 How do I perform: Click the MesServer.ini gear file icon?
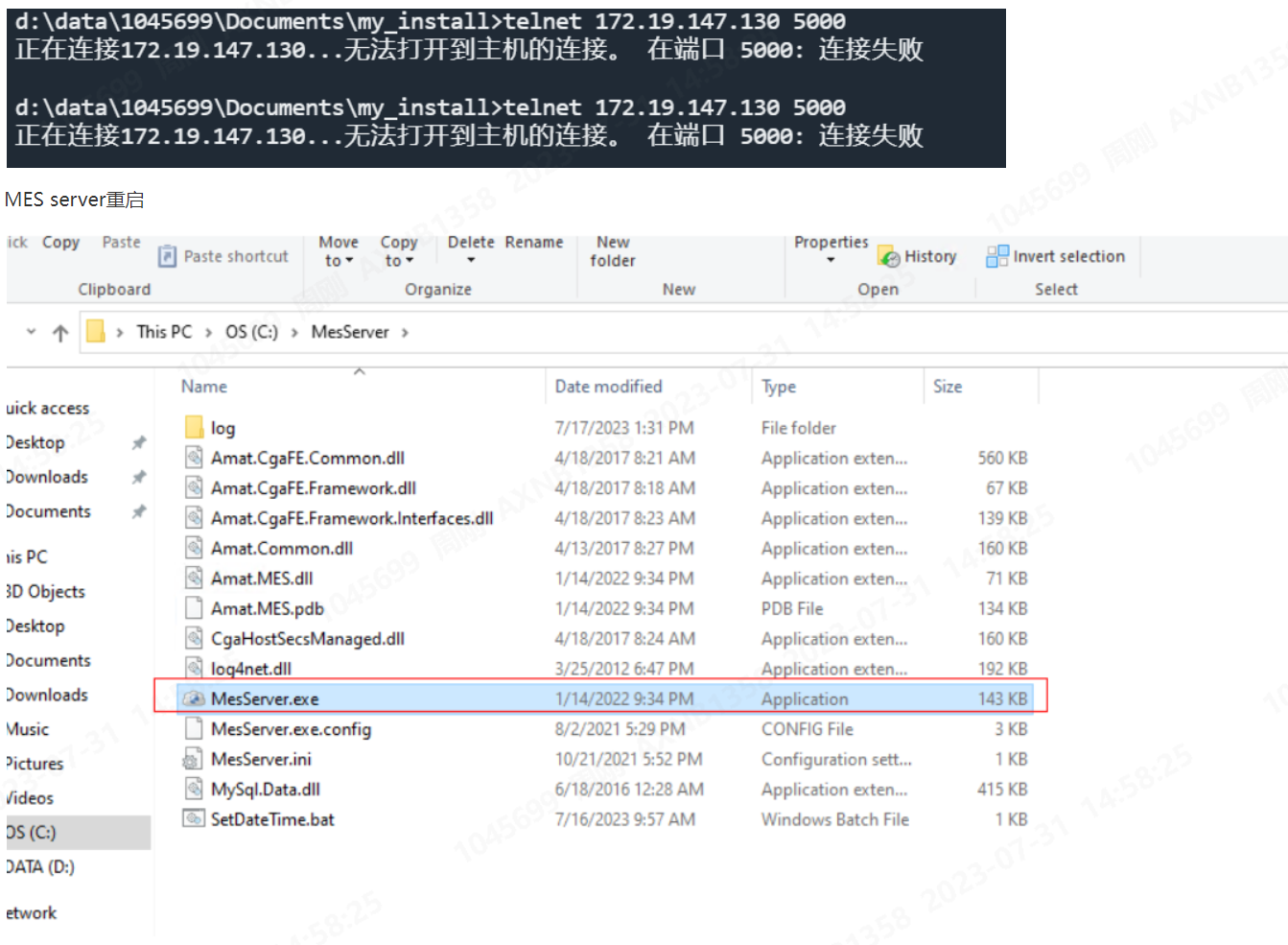pyautogui.click(x=193, y=759)
